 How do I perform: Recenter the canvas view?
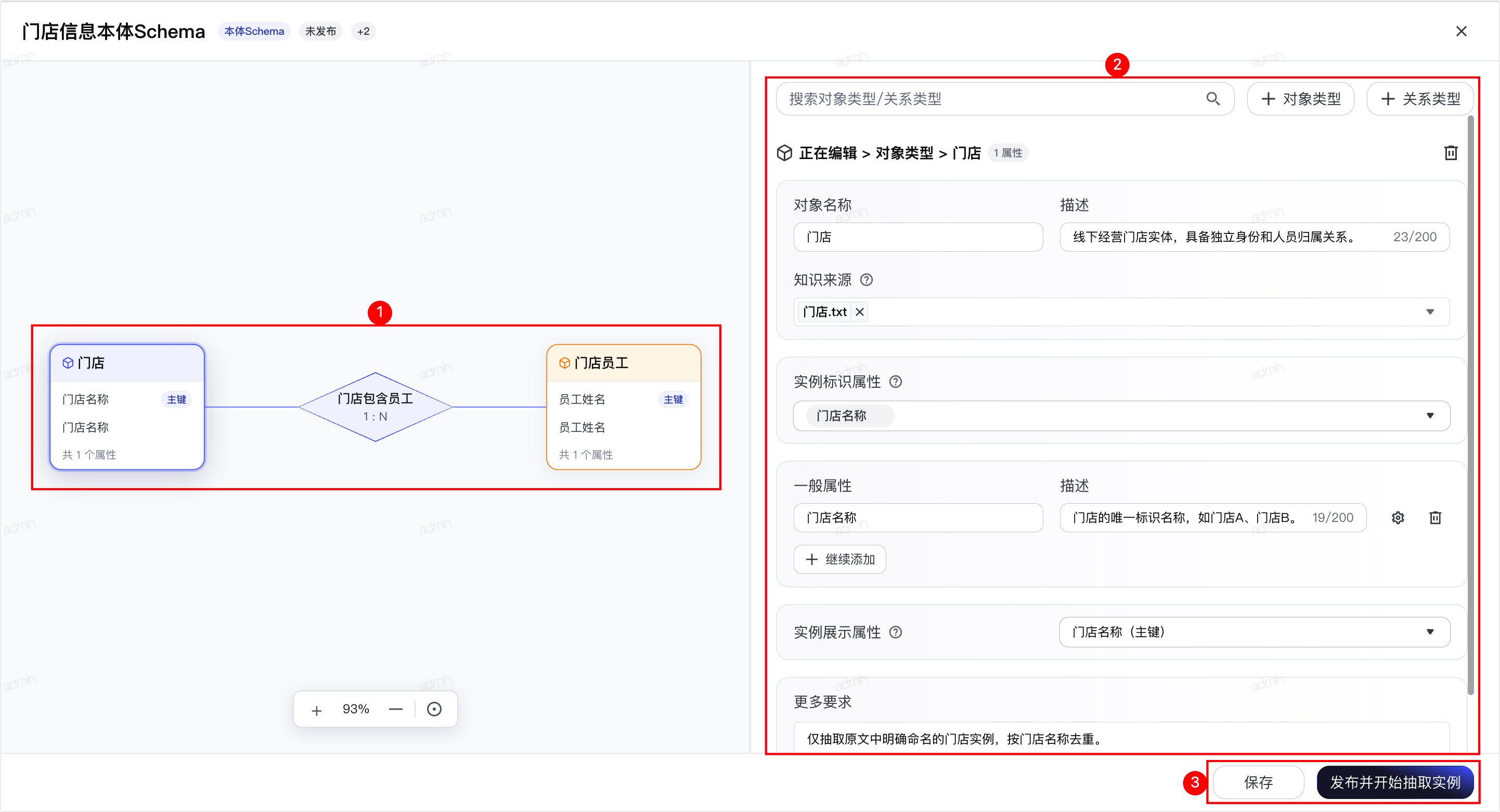point(434,710)
